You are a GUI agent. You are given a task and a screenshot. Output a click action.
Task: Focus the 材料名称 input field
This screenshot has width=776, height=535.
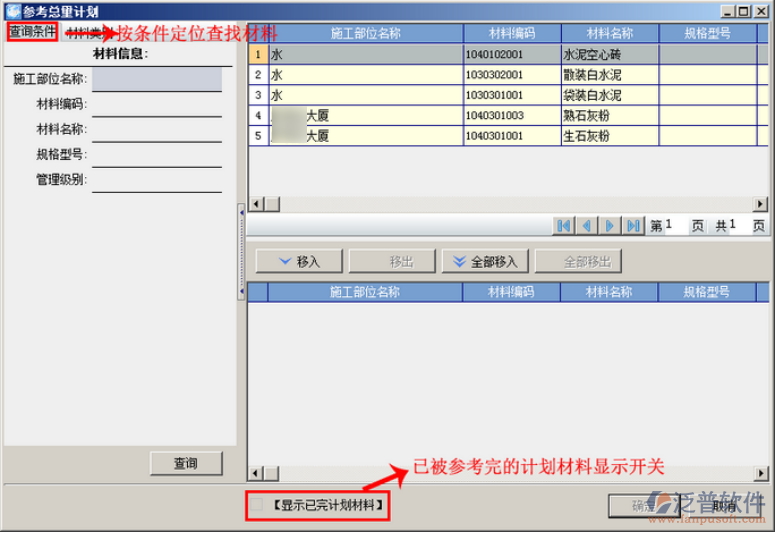point(157,130)
